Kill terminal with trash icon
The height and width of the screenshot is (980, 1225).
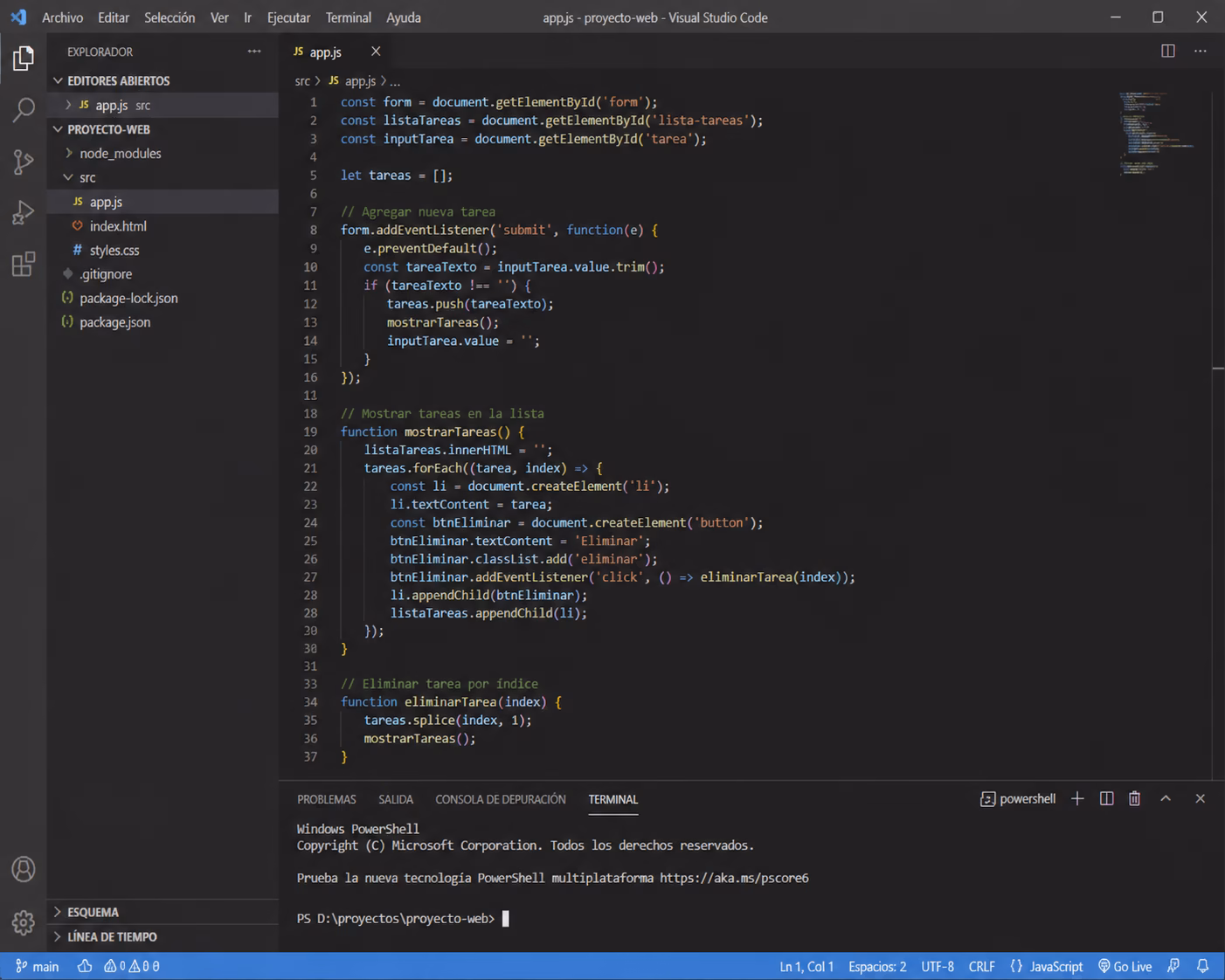(1134, 798)
